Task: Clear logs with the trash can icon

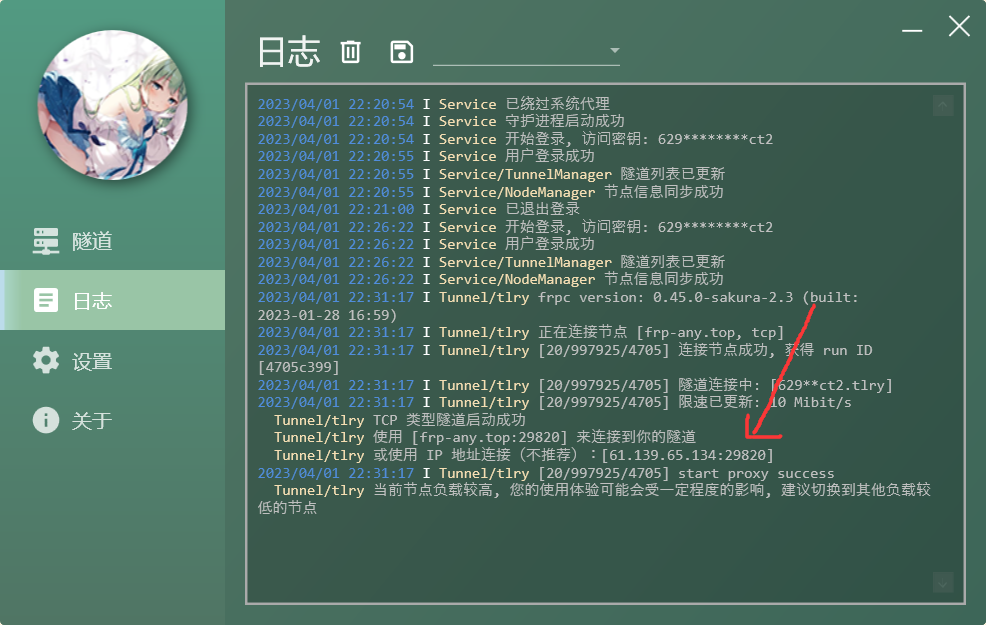Action: (x=350, y=52)
